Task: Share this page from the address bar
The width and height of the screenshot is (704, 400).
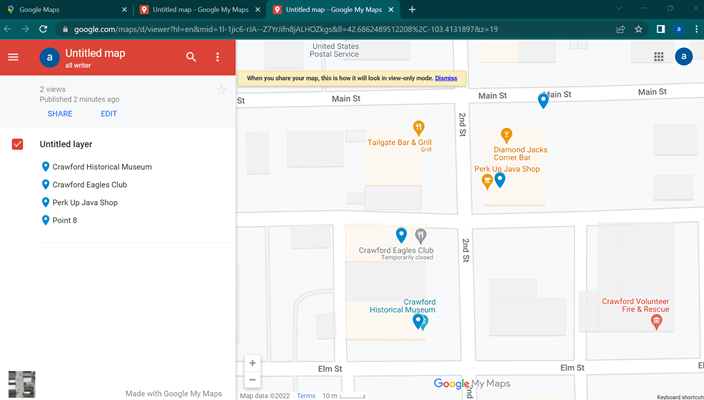Action: [620, 29]
